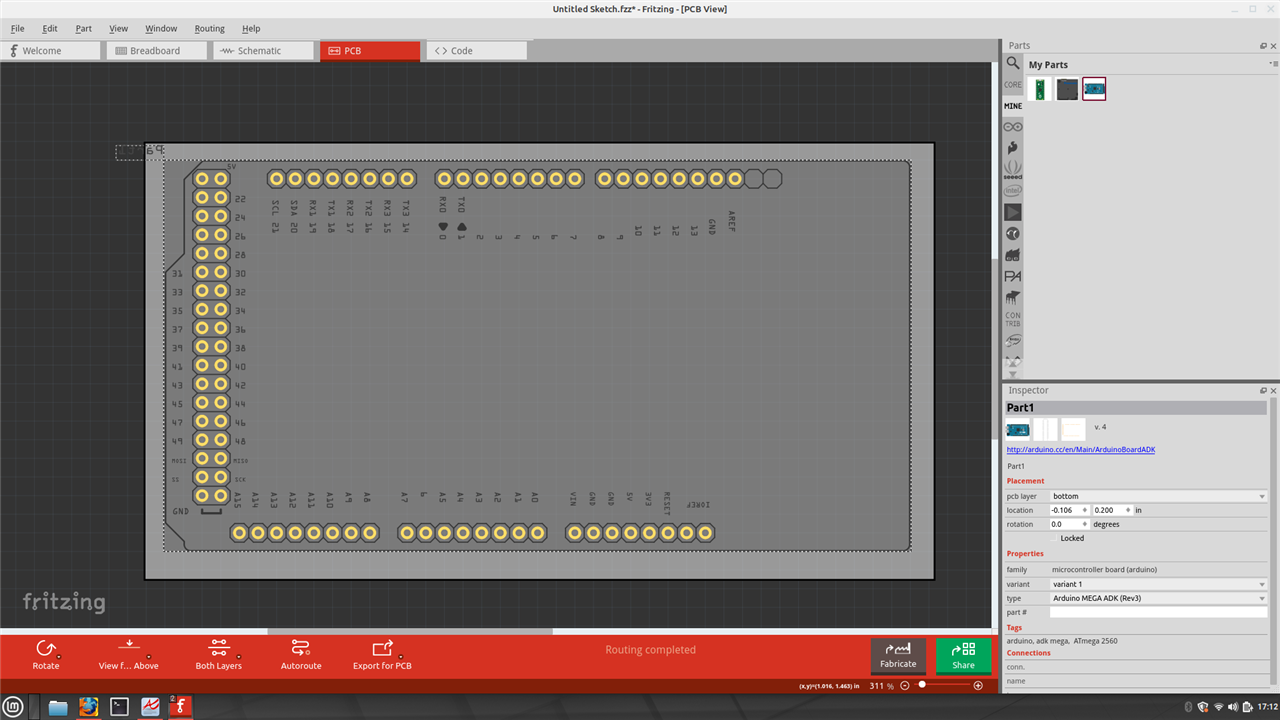Click the Inspector breadboard view thumbnail
The height and width of the screenshot is (720, 1280).
1018,430
